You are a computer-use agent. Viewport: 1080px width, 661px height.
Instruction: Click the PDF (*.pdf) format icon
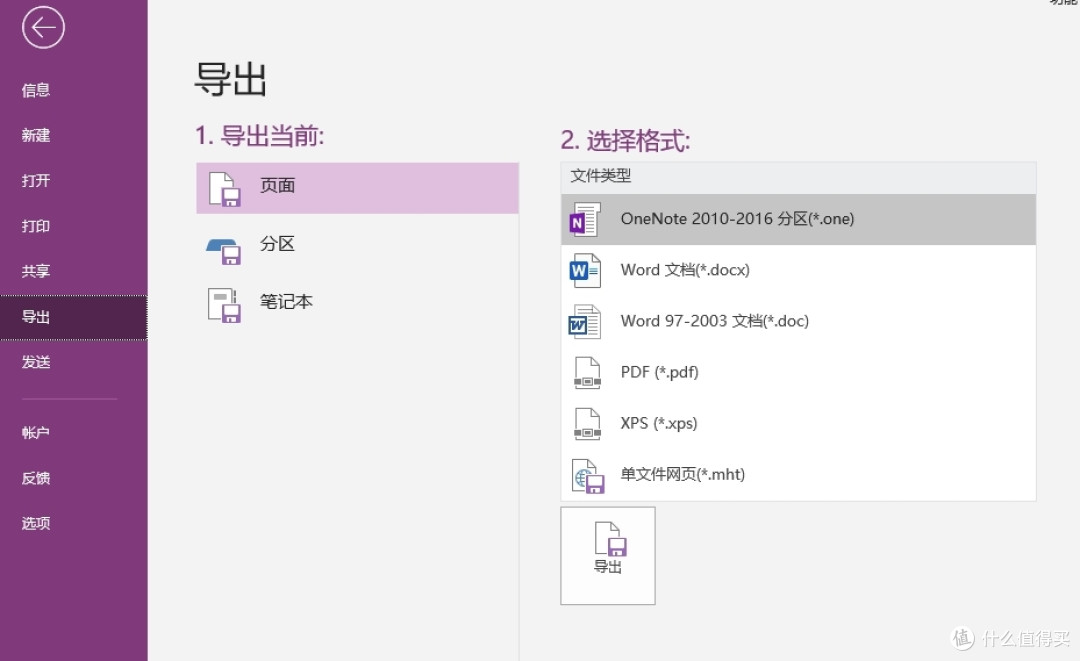click(588, 371)
